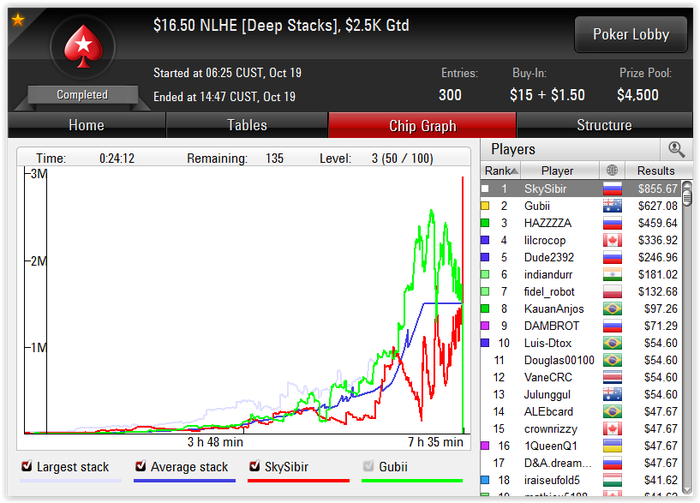Click the $627.08 result value
This screenshot has width=700, height=503.
(x=658, y=206)
